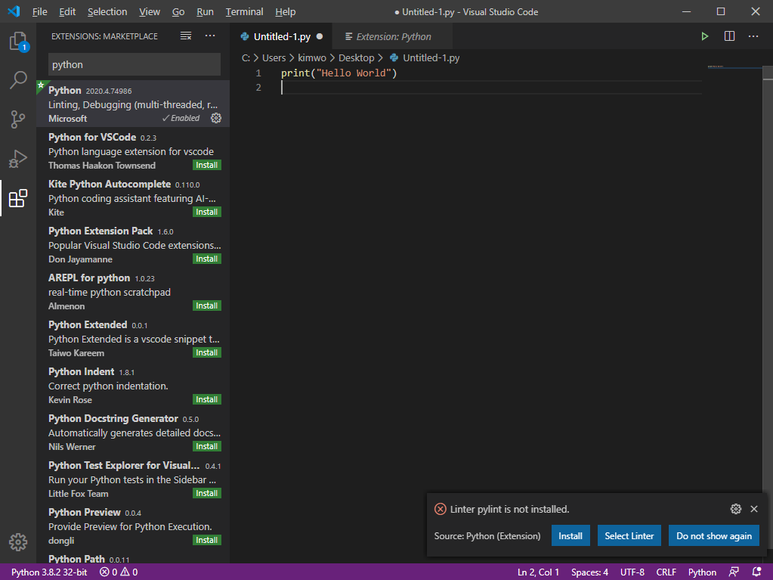The height and width of the screenshot is (580, 773).
Task: Toggle the Extensions view icon
Action: [18, 198]
